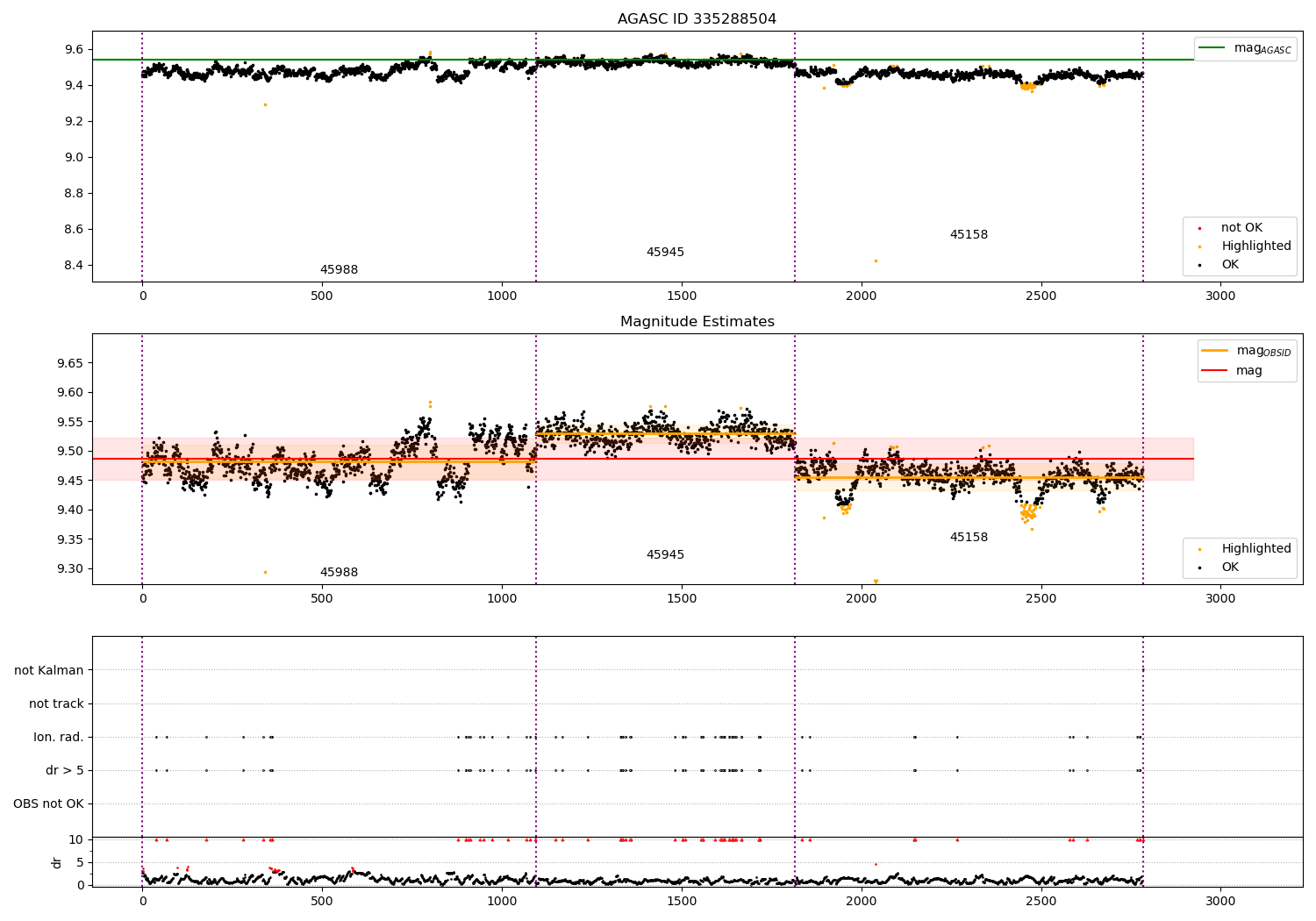Click the orange outlier point near 8.4 in top plot
Image resolution: width=1316 pixels, height=921 pixels.
click(876, 261)
